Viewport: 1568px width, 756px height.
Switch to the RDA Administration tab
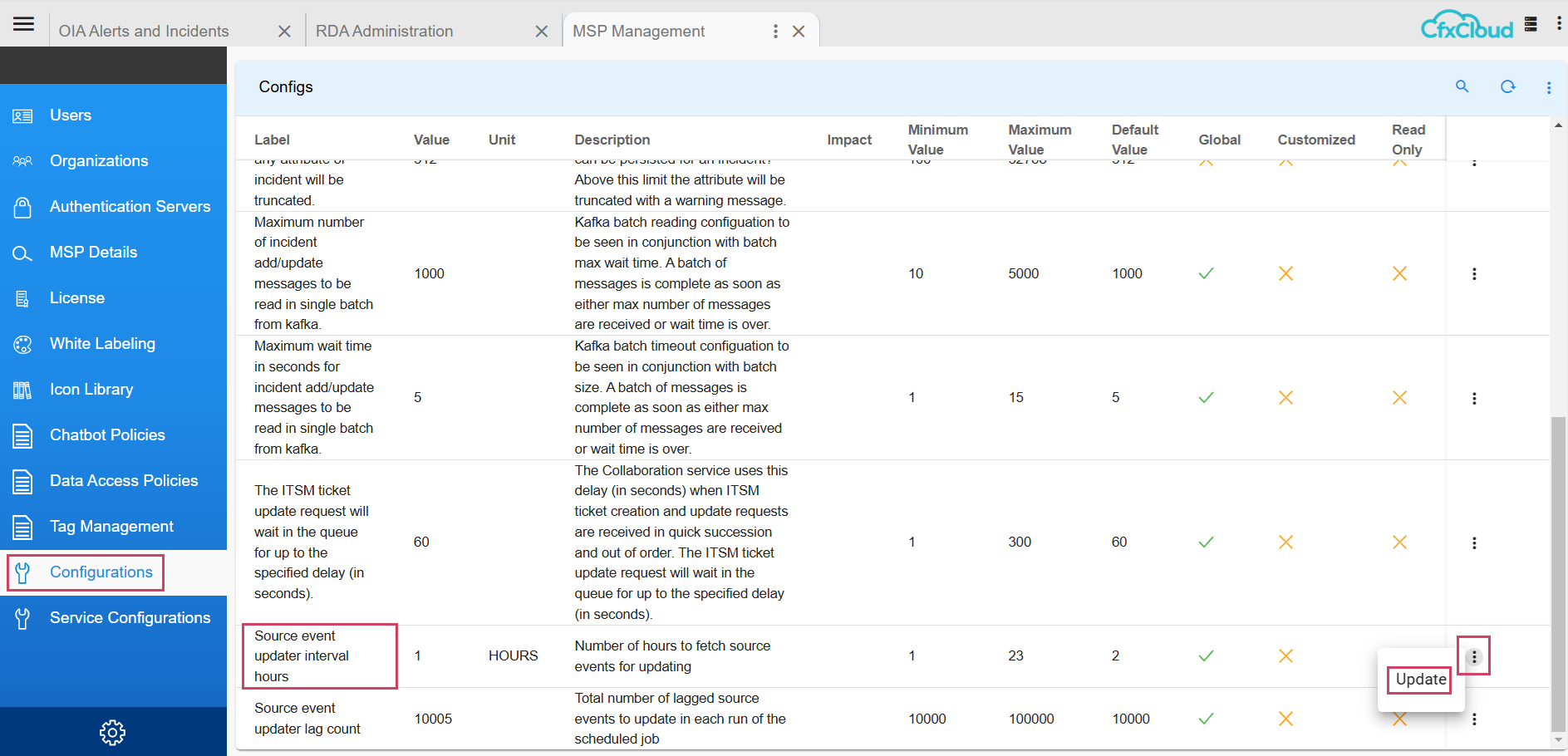[x=384, y=32]
